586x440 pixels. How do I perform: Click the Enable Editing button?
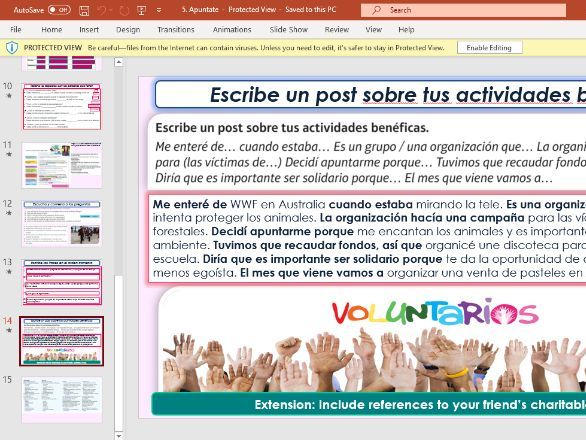point(489,47)
